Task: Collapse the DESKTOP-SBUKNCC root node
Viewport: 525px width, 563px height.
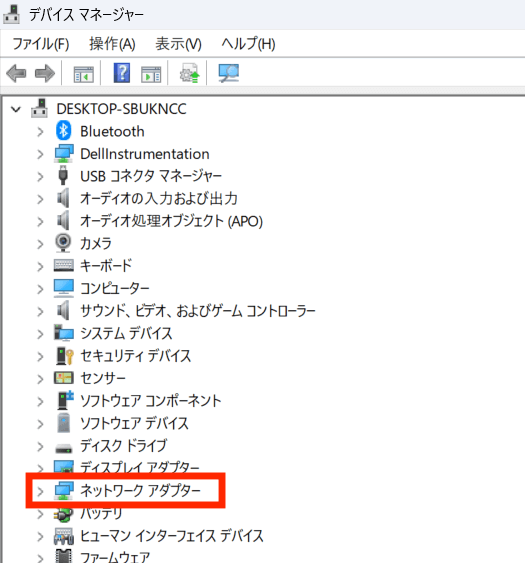Action: click(x=16, y=109)
